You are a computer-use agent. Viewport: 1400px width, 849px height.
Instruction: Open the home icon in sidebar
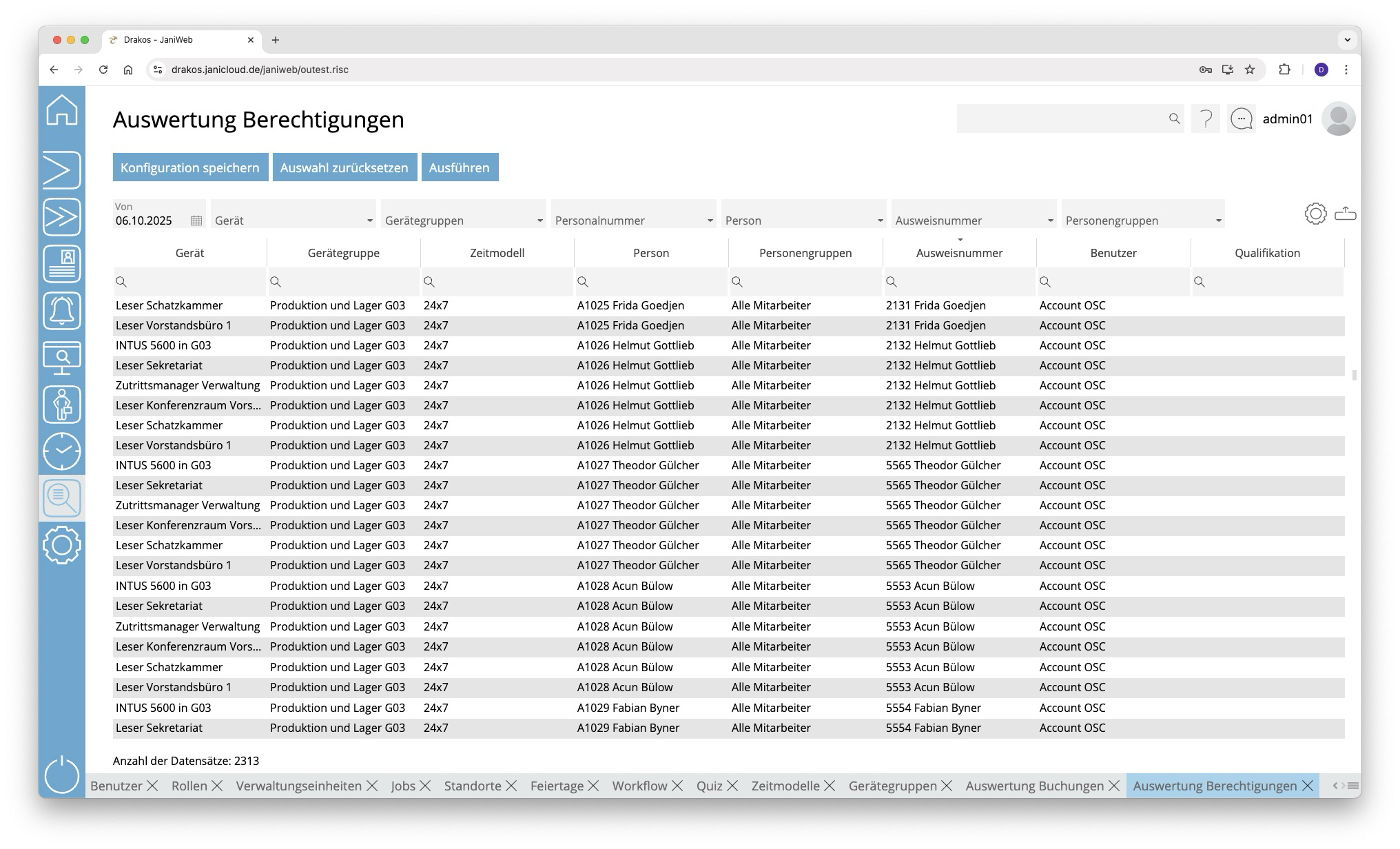pos(62,110)
